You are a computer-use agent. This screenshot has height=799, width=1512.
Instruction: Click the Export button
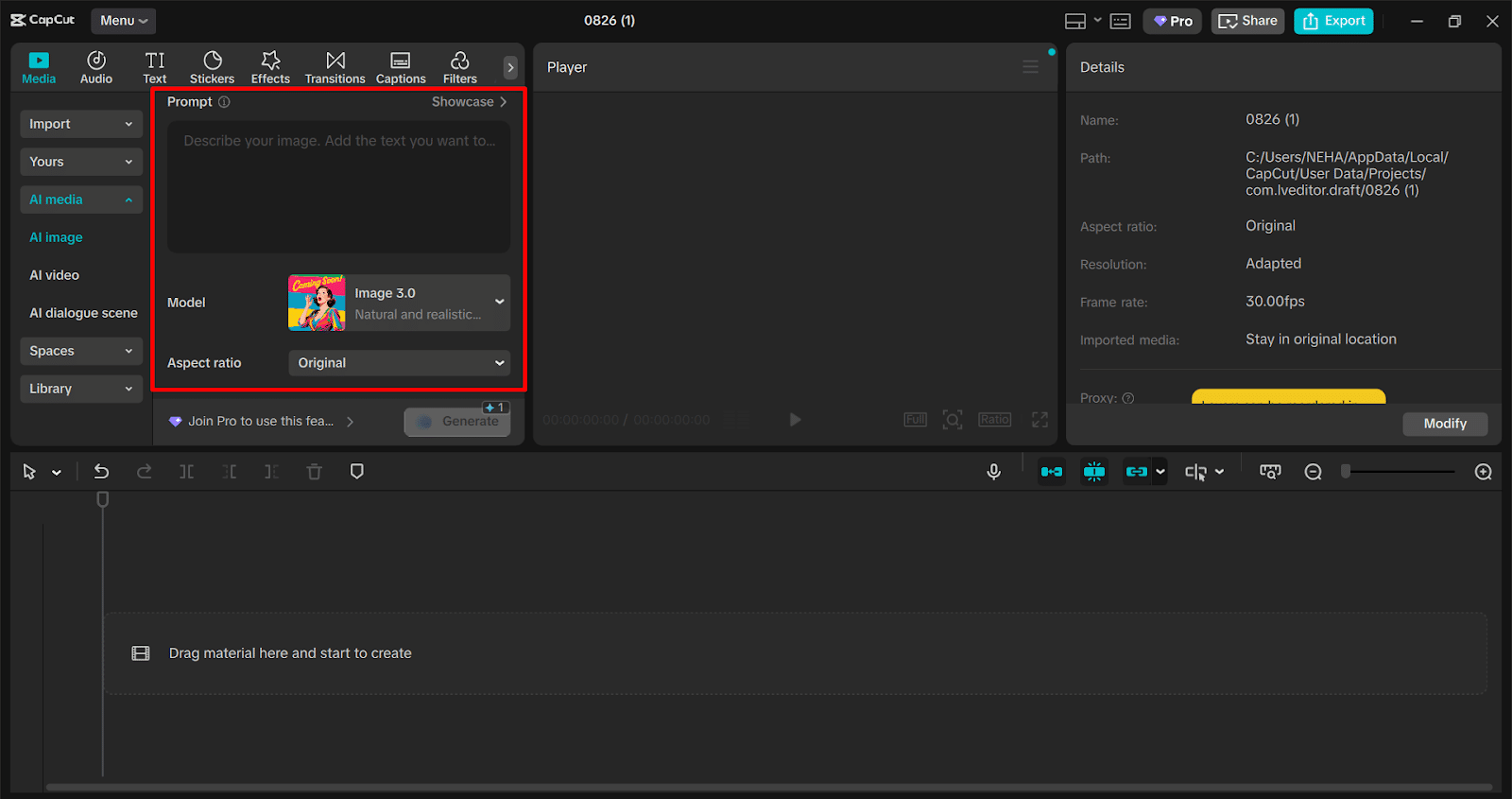1332,21
